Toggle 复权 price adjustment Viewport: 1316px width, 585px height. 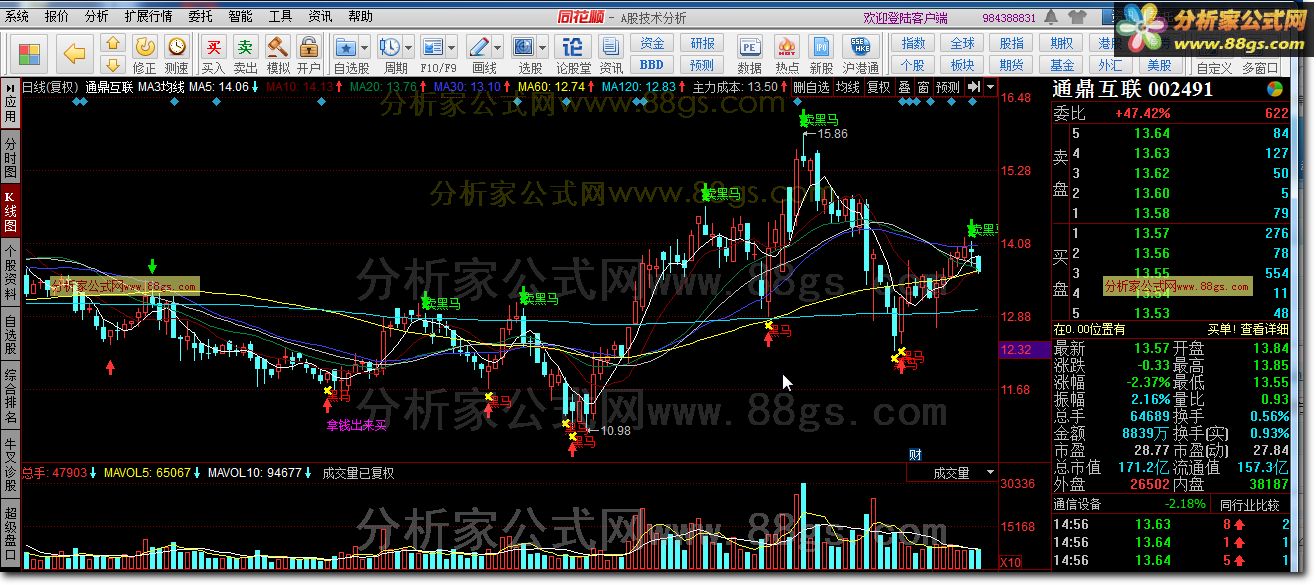click(x=879, y=87)
